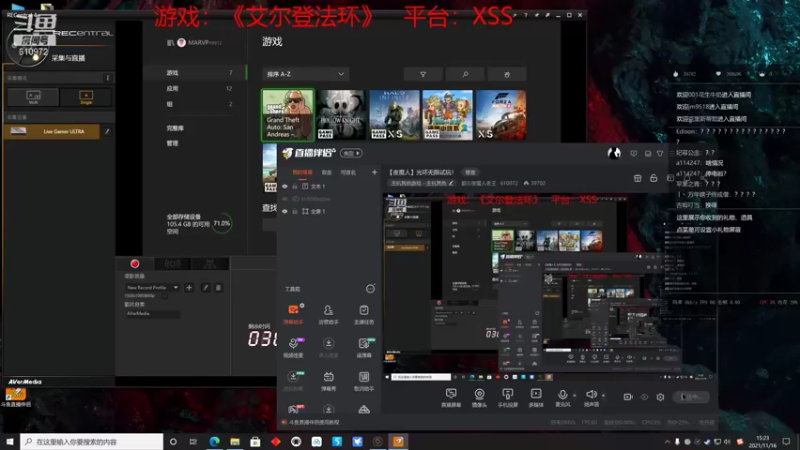Open 完整库 in Xbox sidebar
The width and height of the screenshot is (800, 450).
click(176, 128)
